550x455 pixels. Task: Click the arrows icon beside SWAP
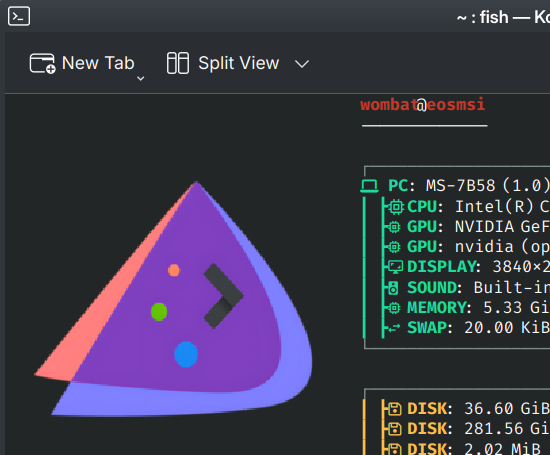pos(394,328)
